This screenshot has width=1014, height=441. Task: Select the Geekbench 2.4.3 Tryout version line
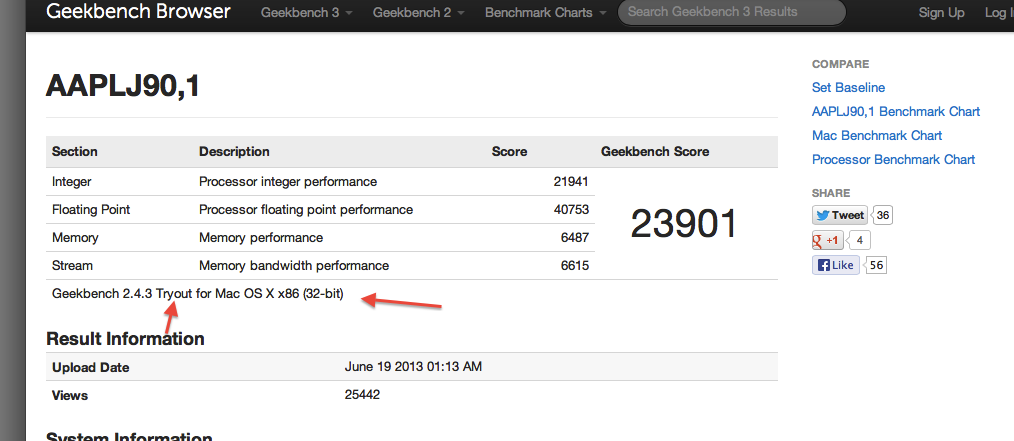198,294
